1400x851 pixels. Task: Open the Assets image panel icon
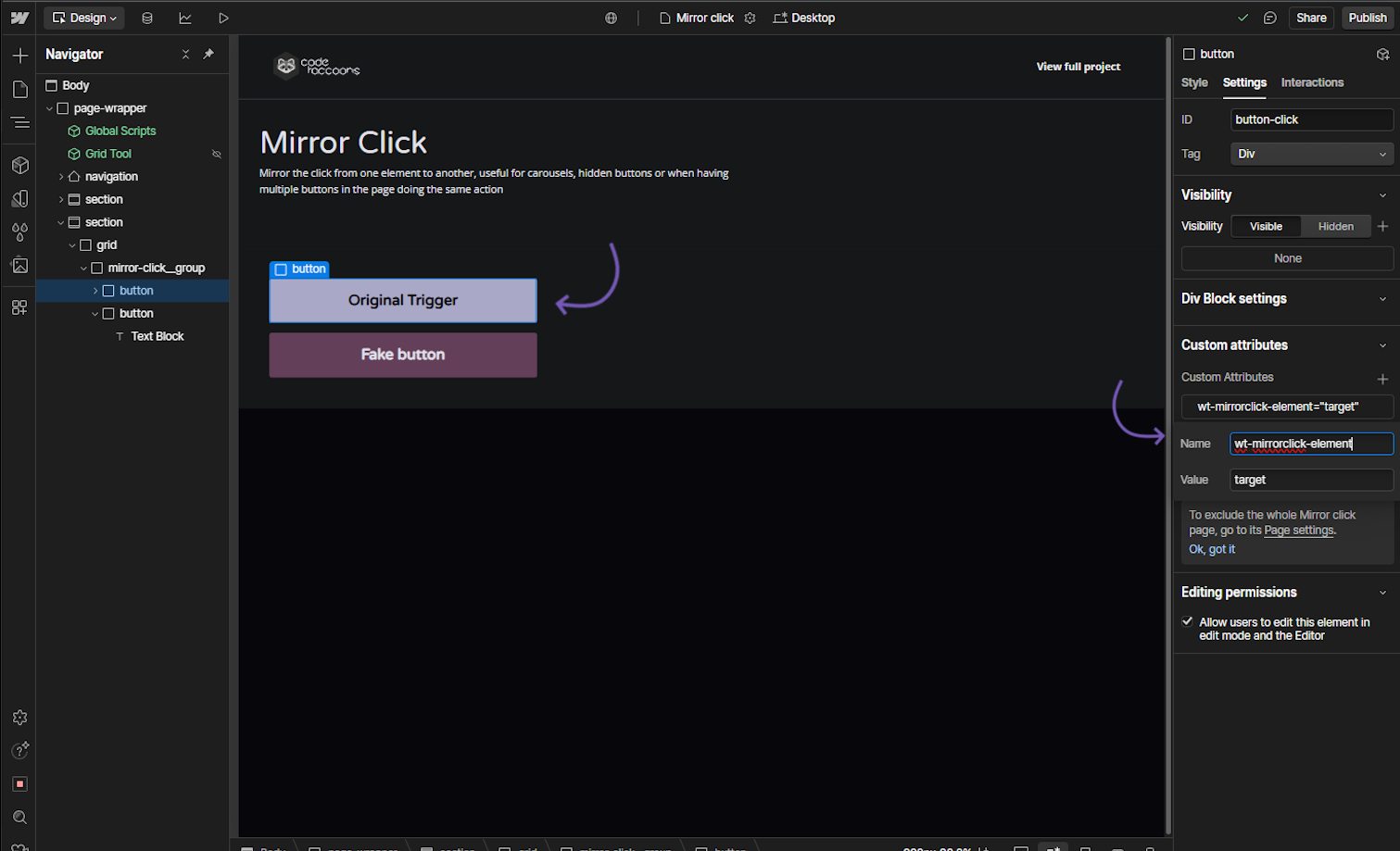19,265
